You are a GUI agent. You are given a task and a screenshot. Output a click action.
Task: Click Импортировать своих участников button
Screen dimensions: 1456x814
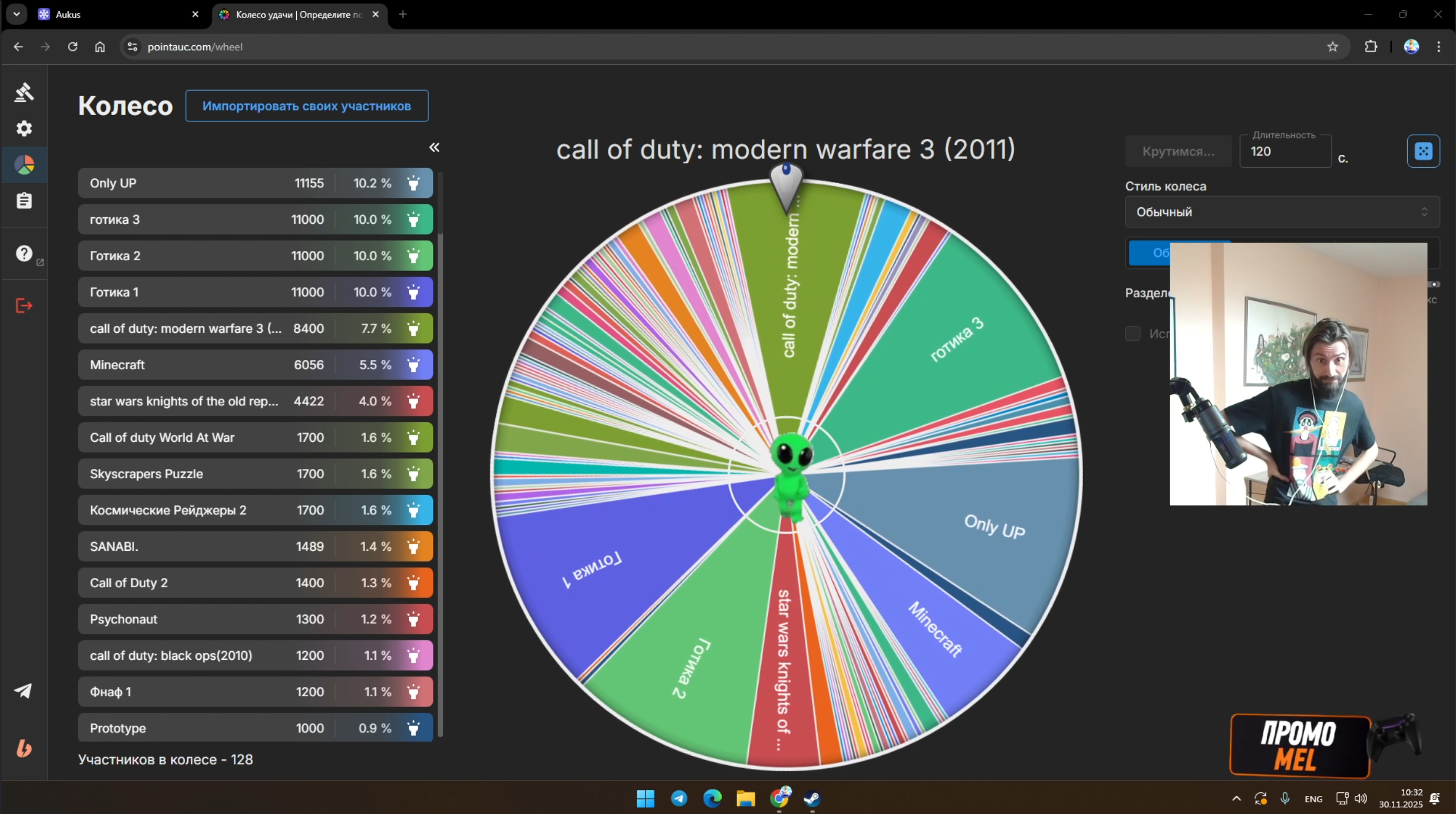(307, 106)
